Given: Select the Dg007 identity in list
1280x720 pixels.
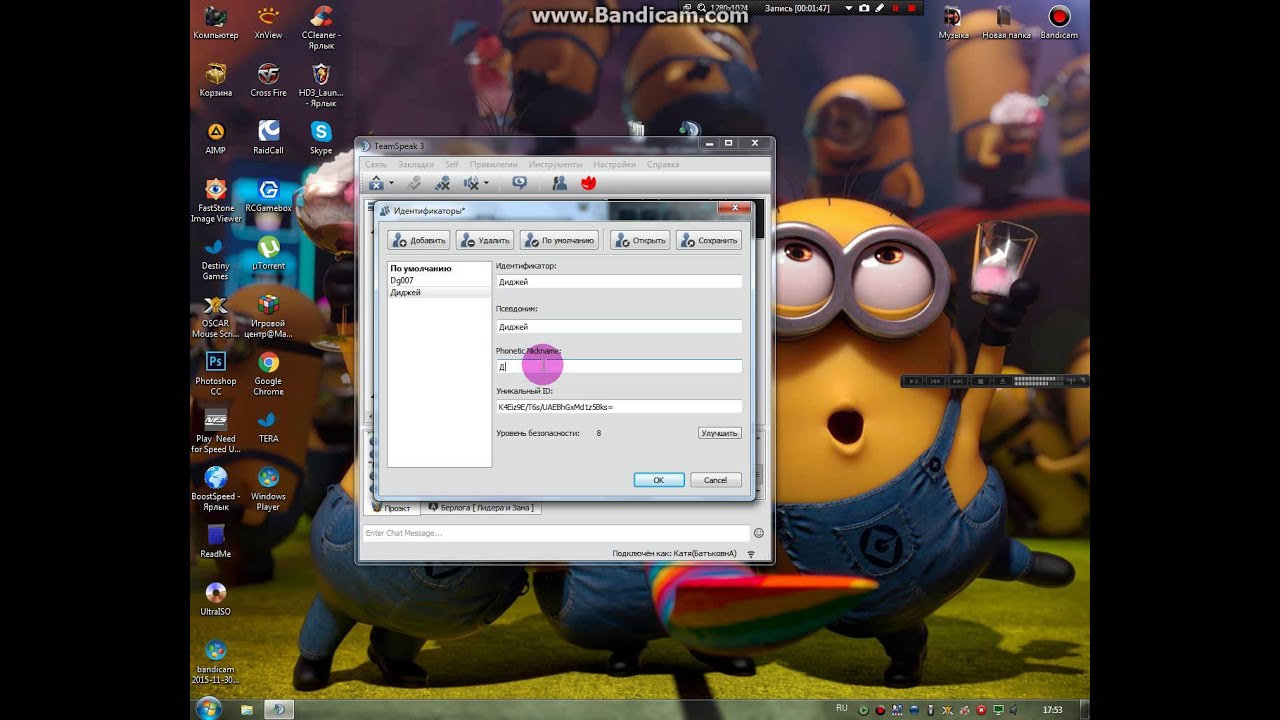Looking at the screenshot, I should point(439,280).
